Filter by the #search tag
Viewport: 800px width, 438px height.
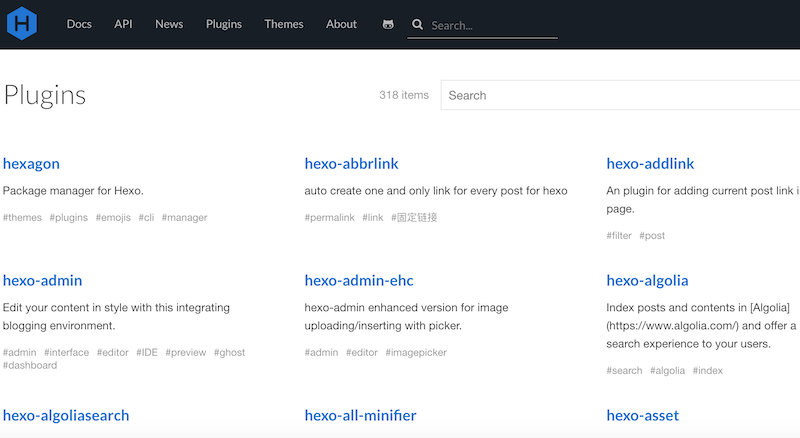click(624, 371)
